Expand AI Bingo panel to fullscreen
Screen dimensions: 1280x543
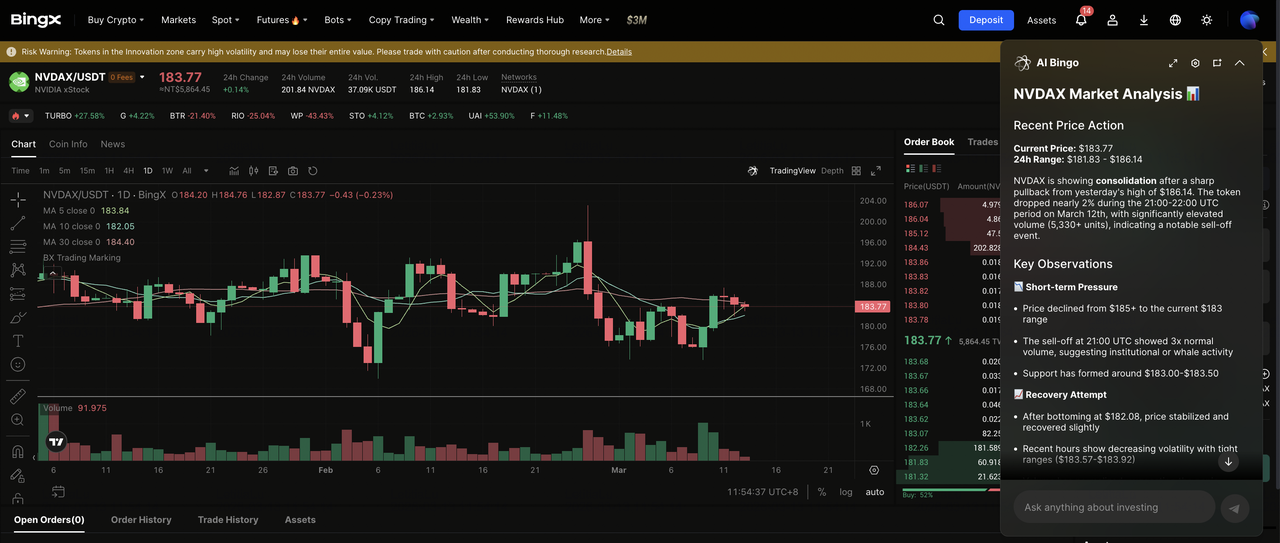tap(1173, 63)
